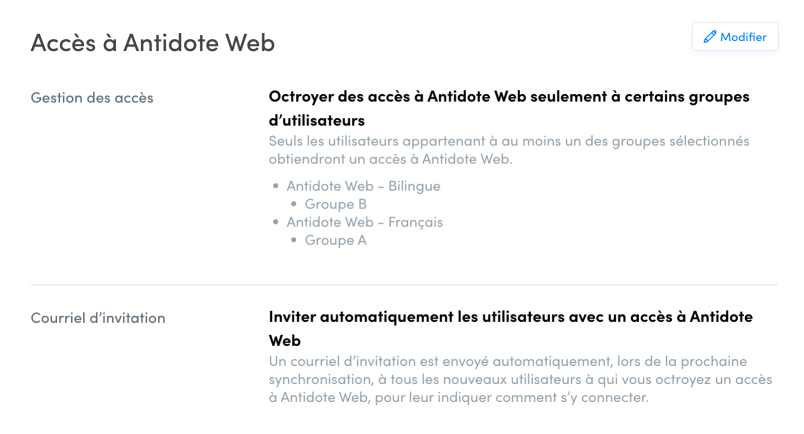
Task: Click the Courriel d'invitation label
Action: click(98, 318)
